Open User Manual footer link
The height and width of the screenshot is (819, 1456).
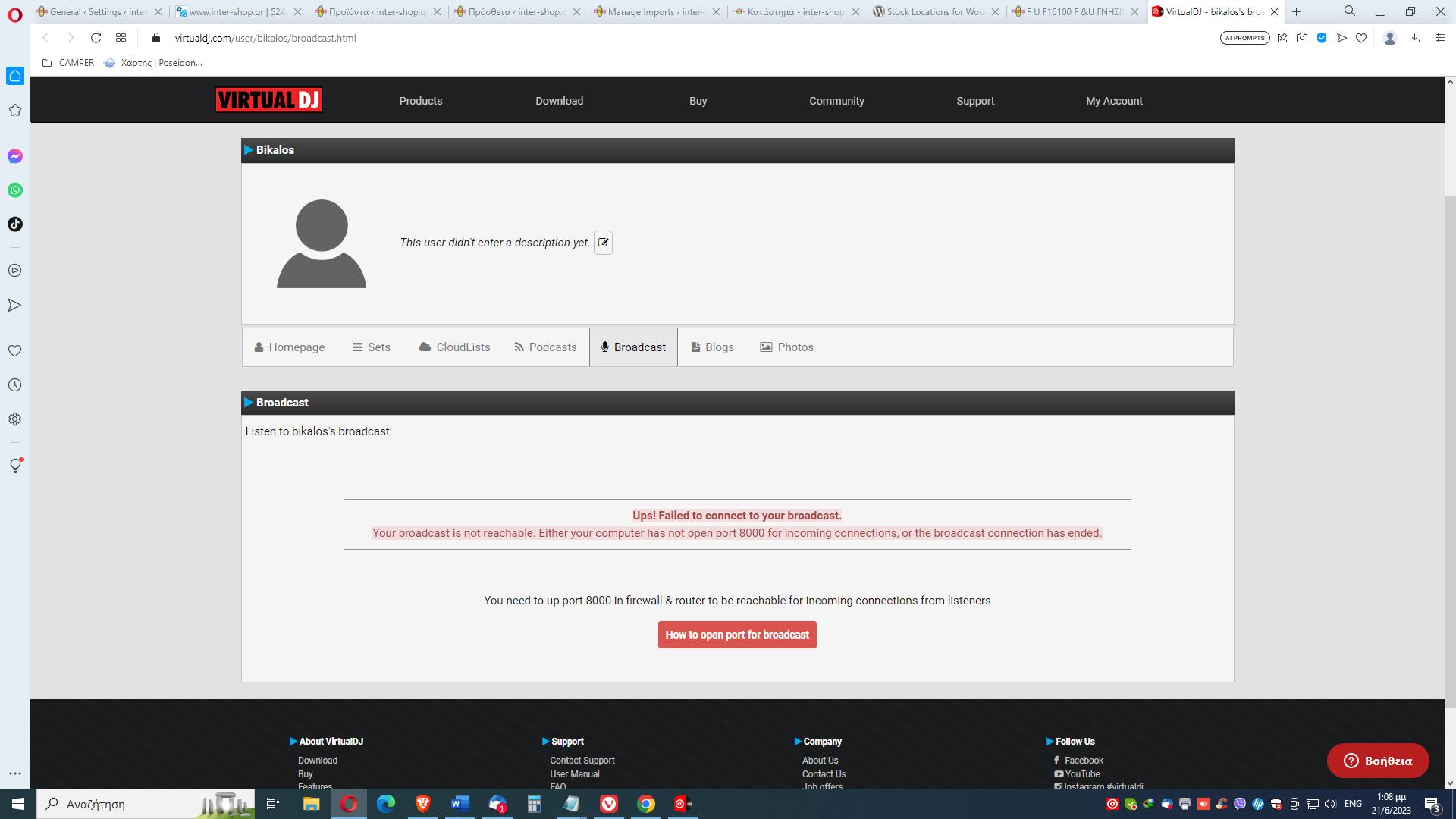coord(574,774)
